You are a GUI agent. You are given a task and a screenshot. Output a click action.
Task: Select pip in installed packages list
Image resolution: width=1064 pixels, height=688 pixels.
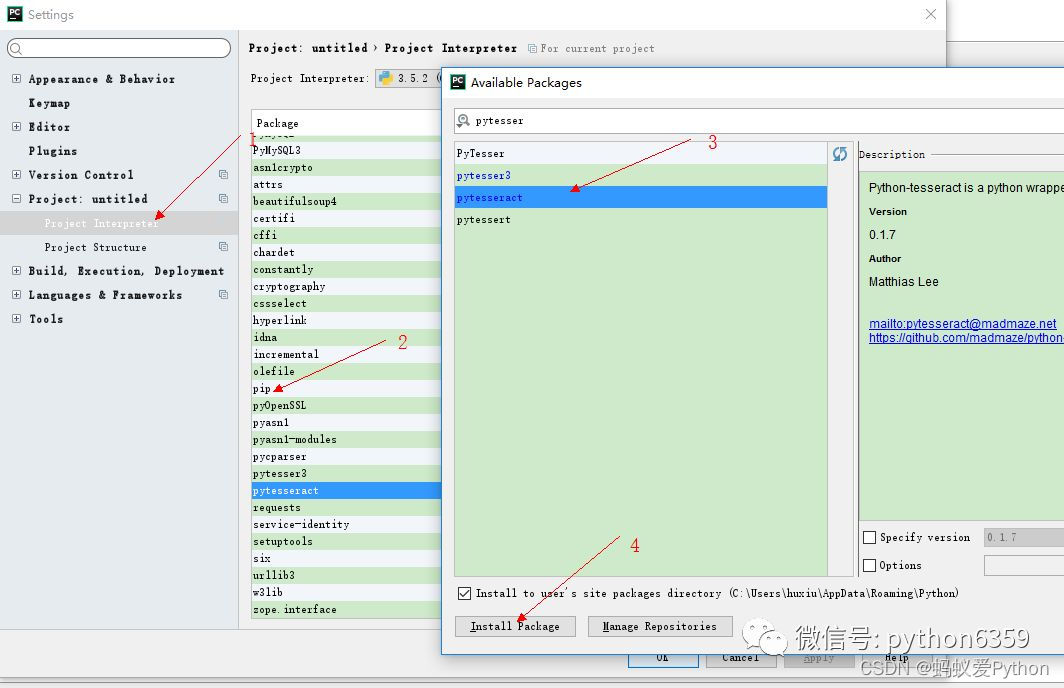(346, 388)
